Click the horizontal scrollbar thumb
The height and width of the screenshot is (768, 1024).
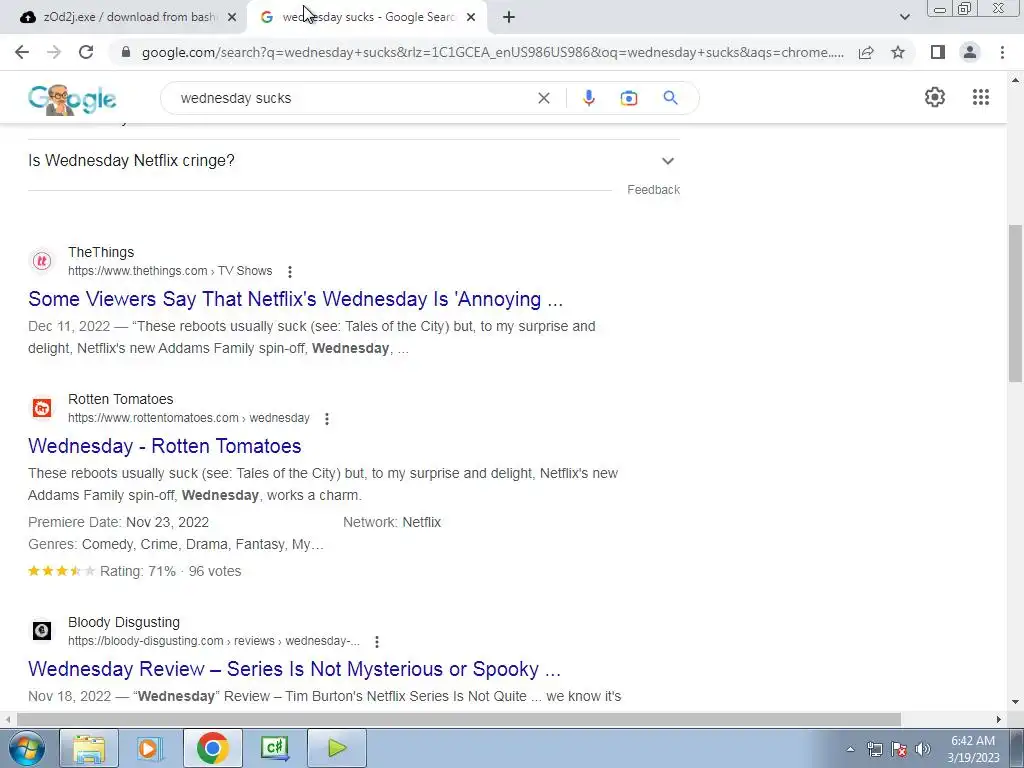(x=458, y=719)
